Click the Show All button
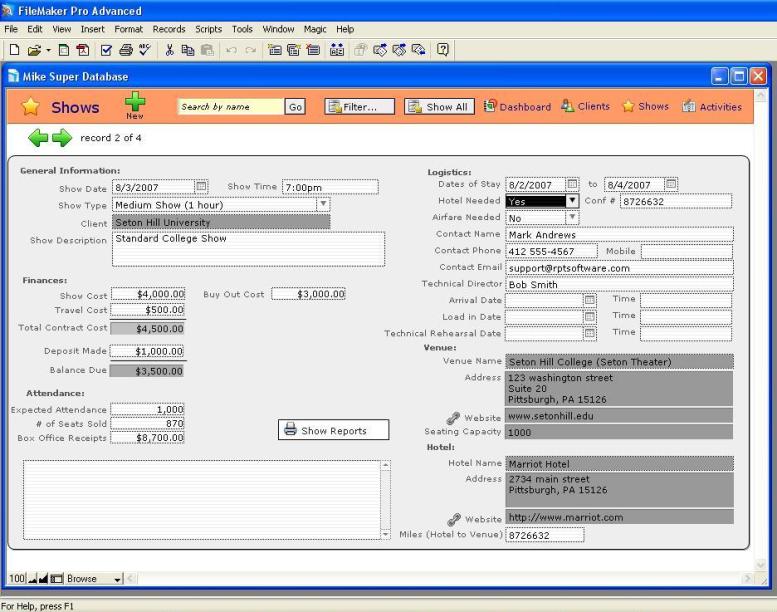 coord(439,107)
